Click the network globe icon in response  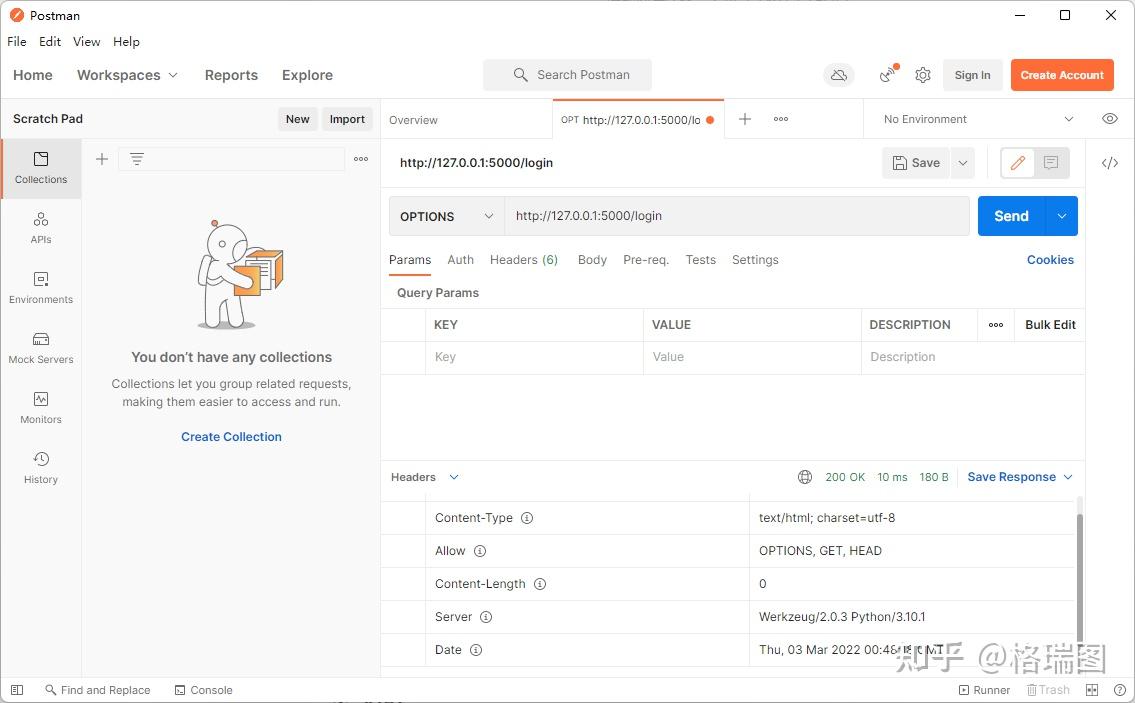(805, 477)
